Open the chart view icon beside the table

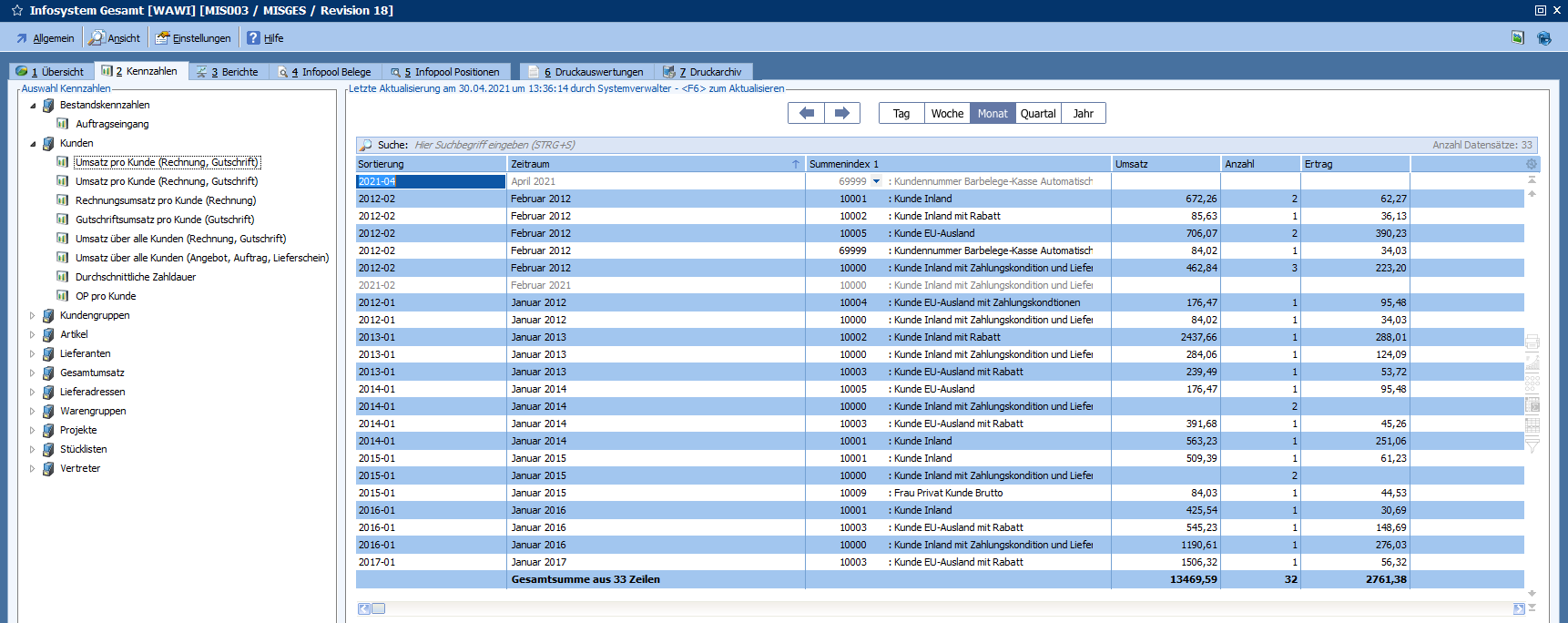tap(1532, 363)
